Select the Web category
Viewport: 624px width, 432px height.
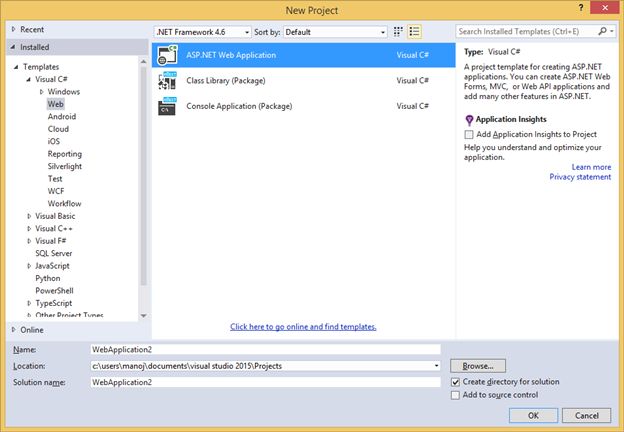coord(55,104)
